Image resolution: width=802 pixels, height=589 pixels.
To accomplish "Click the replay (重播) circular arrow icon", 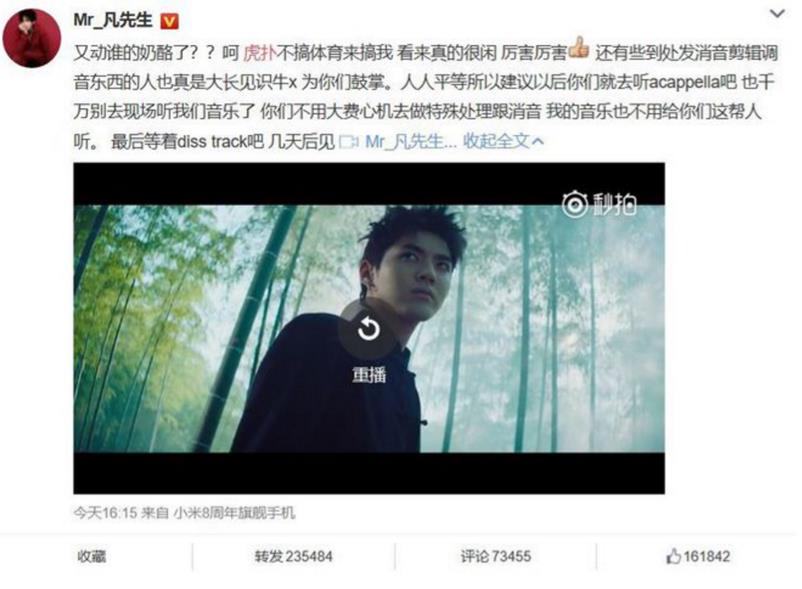I will pyautogui.click(x=368, y=329).
